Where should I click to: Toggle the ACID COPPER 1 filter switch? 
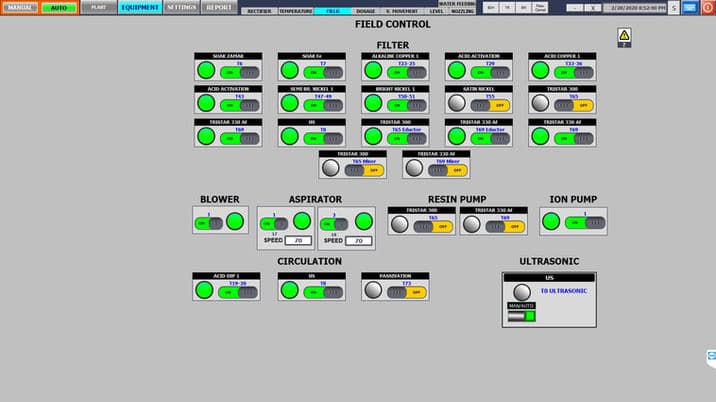tap(574, 73)
